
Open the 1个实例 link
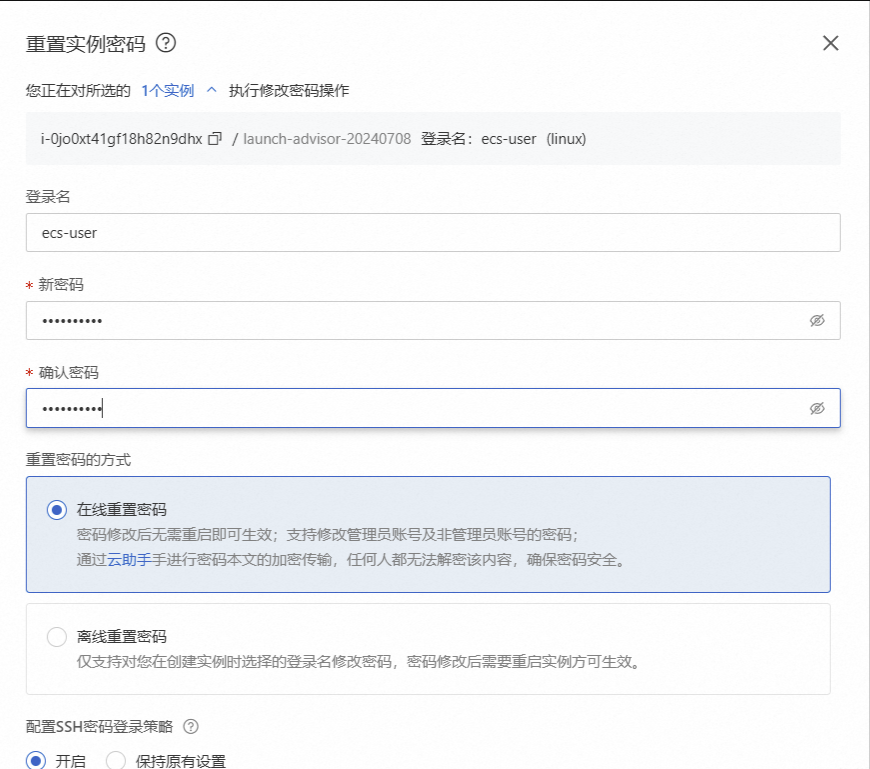click(167, 90)
